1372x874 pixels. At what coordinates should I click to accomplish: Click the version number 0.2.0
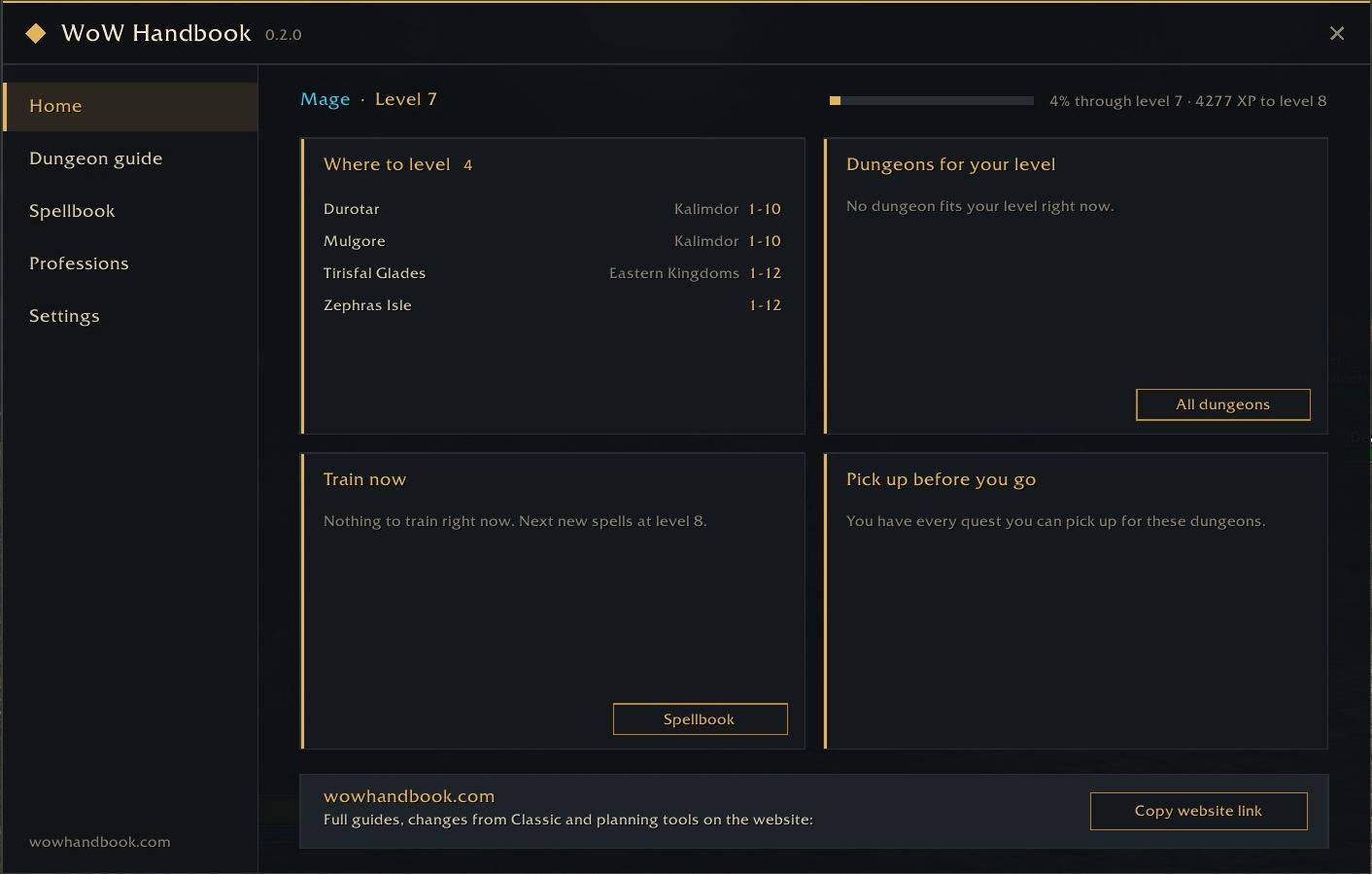tap(284, 35)
